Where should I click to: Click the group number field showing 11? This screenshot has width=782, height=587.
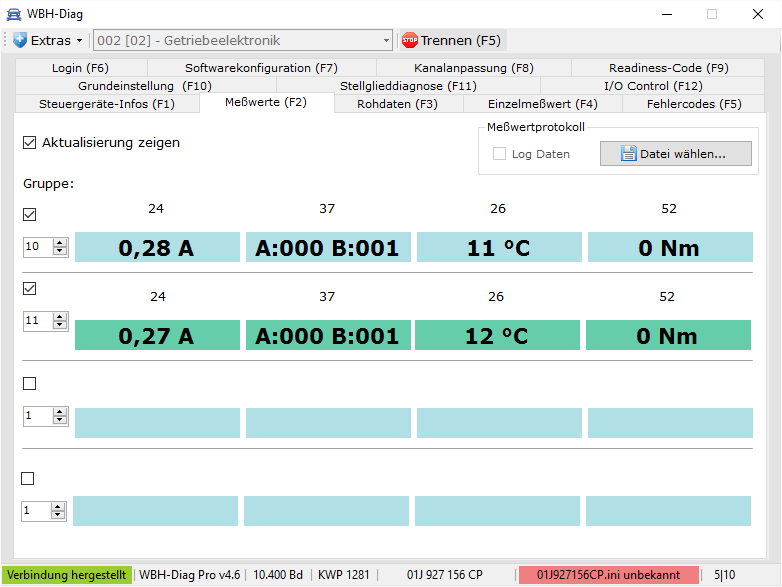point(37,321)
